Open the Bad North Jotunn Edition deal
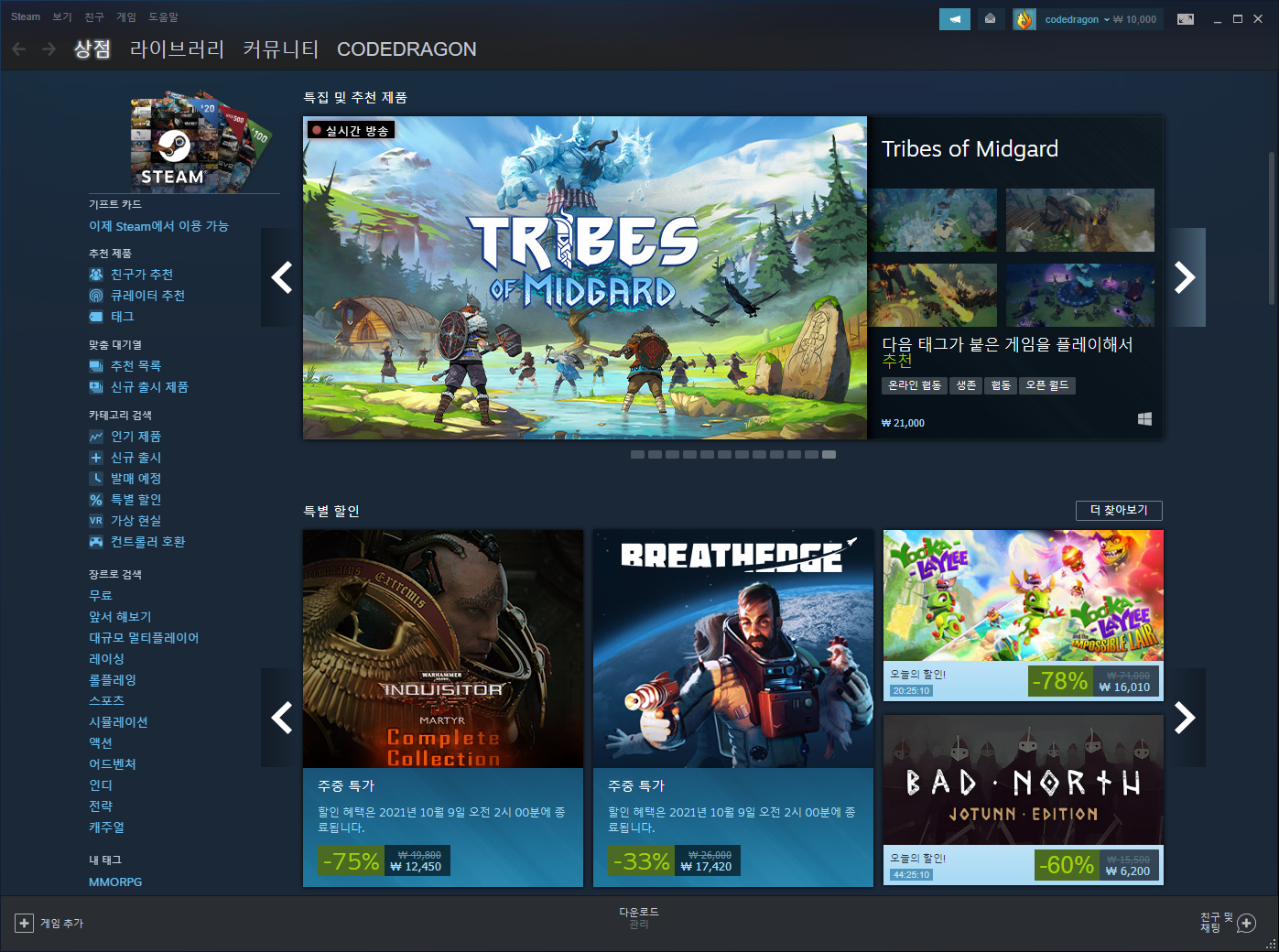Viewport: 1279px width, 952px height. [1024, 800]
